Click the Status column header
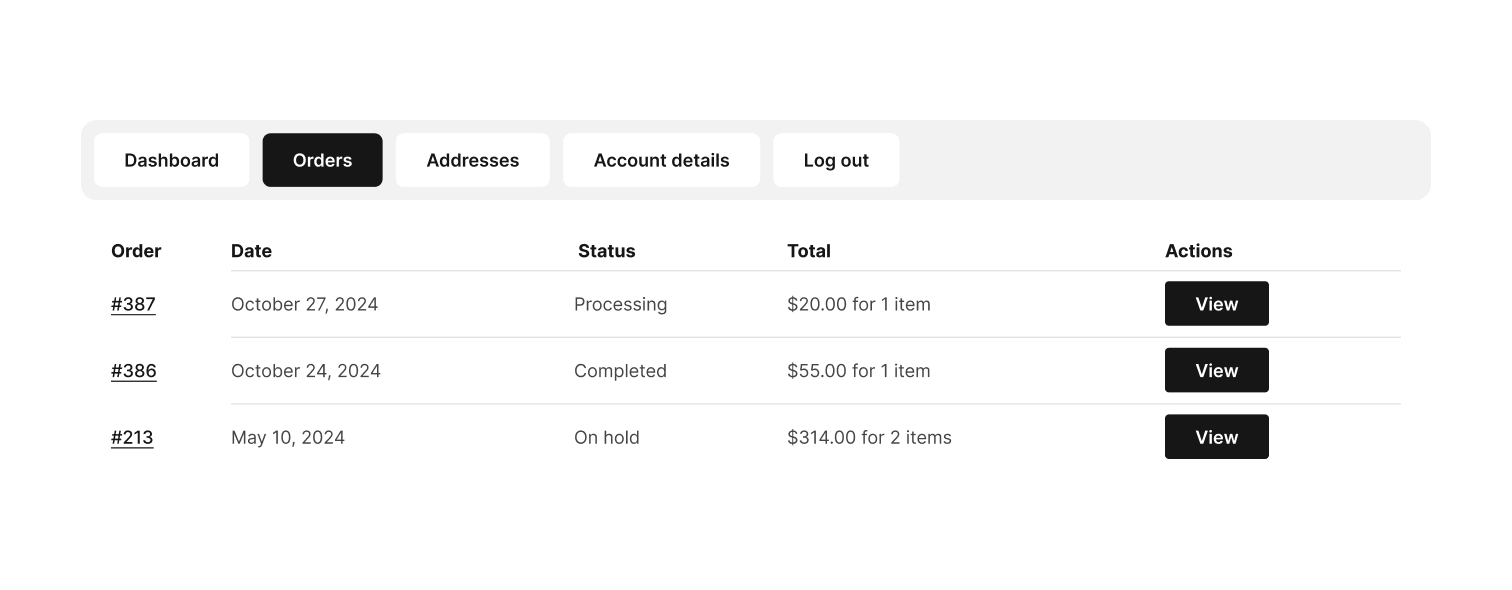This screenshot has height=590, width=1512. click(606, 251)
